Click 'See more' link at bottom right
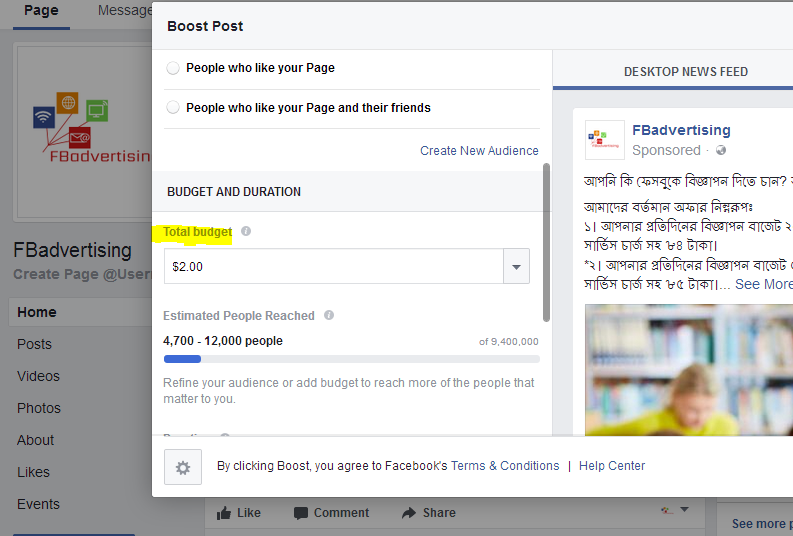Viewport: 793px width, 536px height. (762, 524)
